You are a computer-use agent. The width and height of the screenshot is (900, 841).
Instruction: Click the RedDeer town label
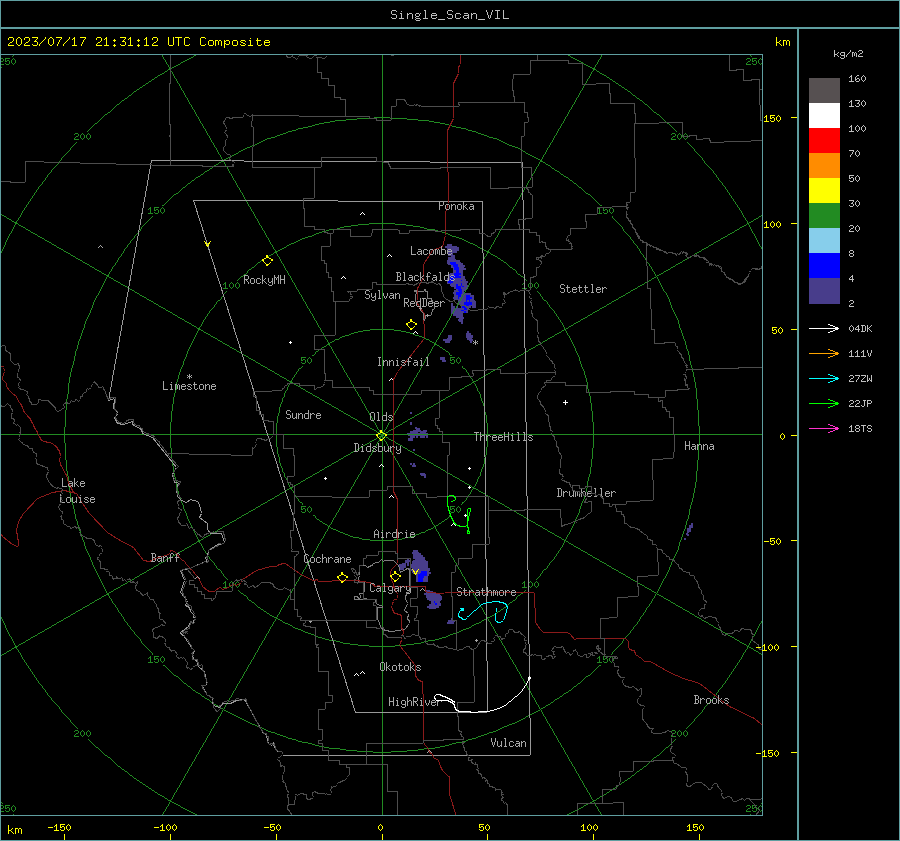click(x=424, y=303)
